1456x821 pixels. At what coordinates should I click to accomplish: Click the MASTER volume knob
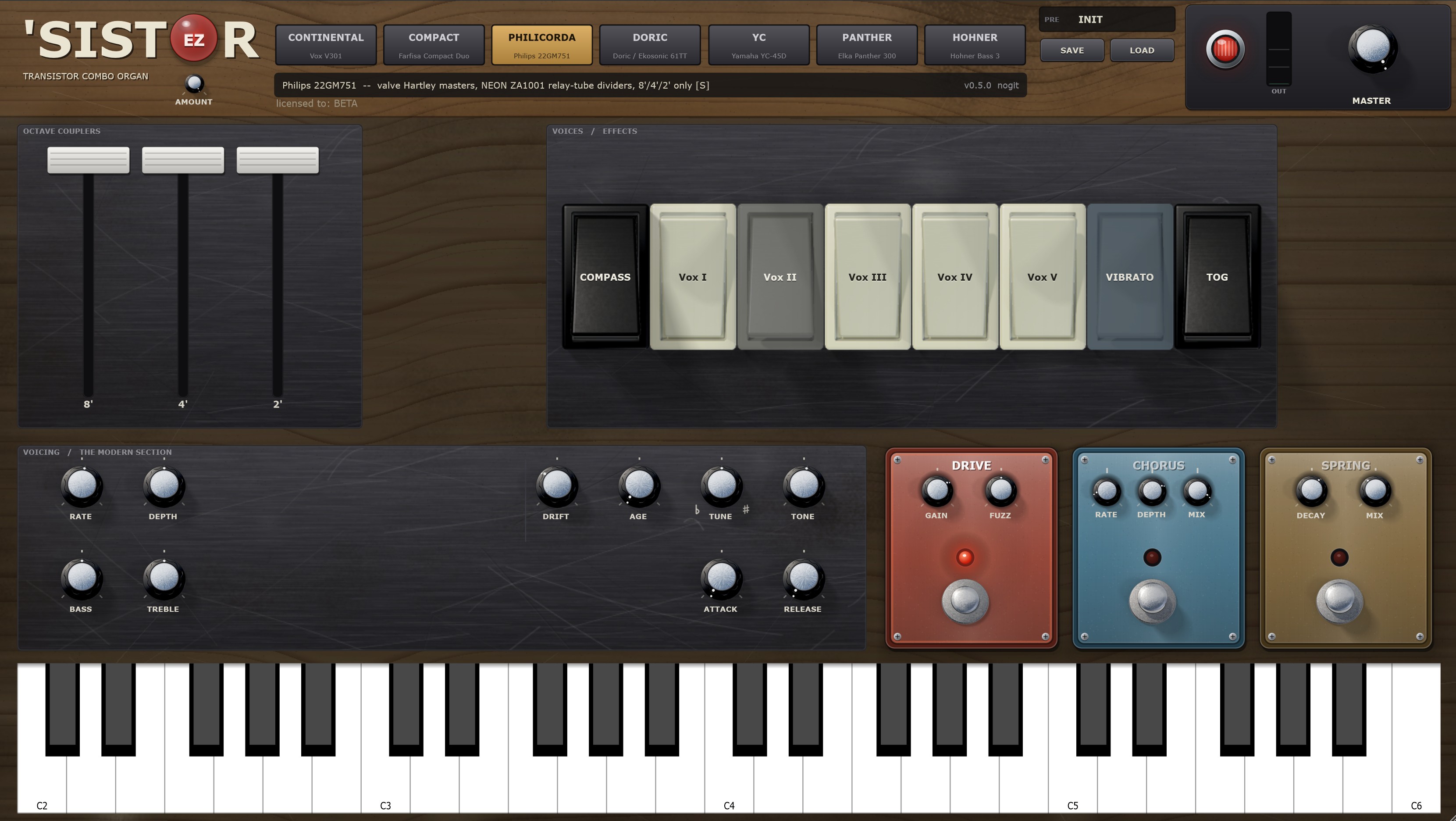(1372, 49)
